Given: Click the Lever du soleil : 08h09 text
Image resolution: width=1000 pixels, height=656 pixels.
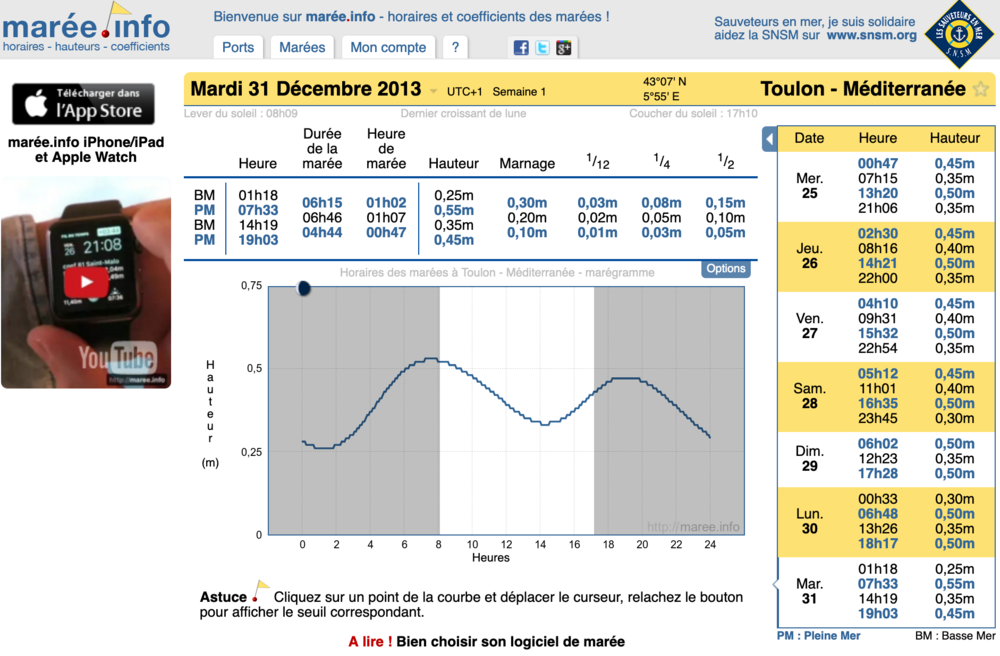Looking at the screenshot, I should pos(240,113).
